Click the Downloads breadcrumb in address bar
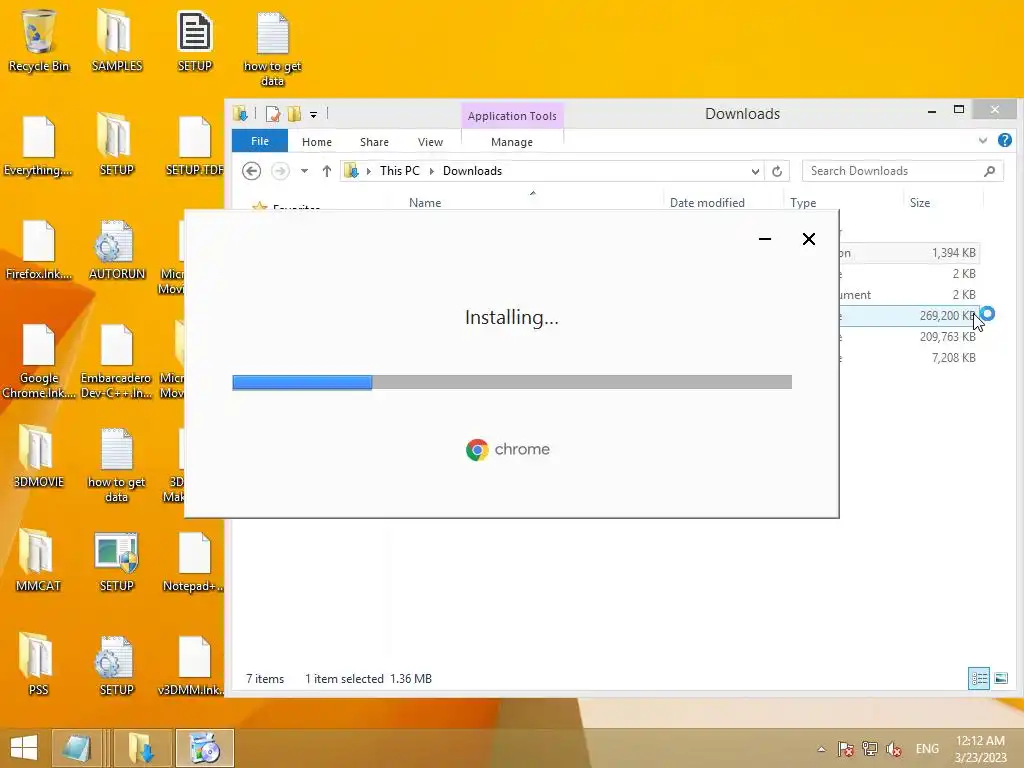Image resolution: width=1024 pixels, height=768 pixels. [x=472, y=171]
